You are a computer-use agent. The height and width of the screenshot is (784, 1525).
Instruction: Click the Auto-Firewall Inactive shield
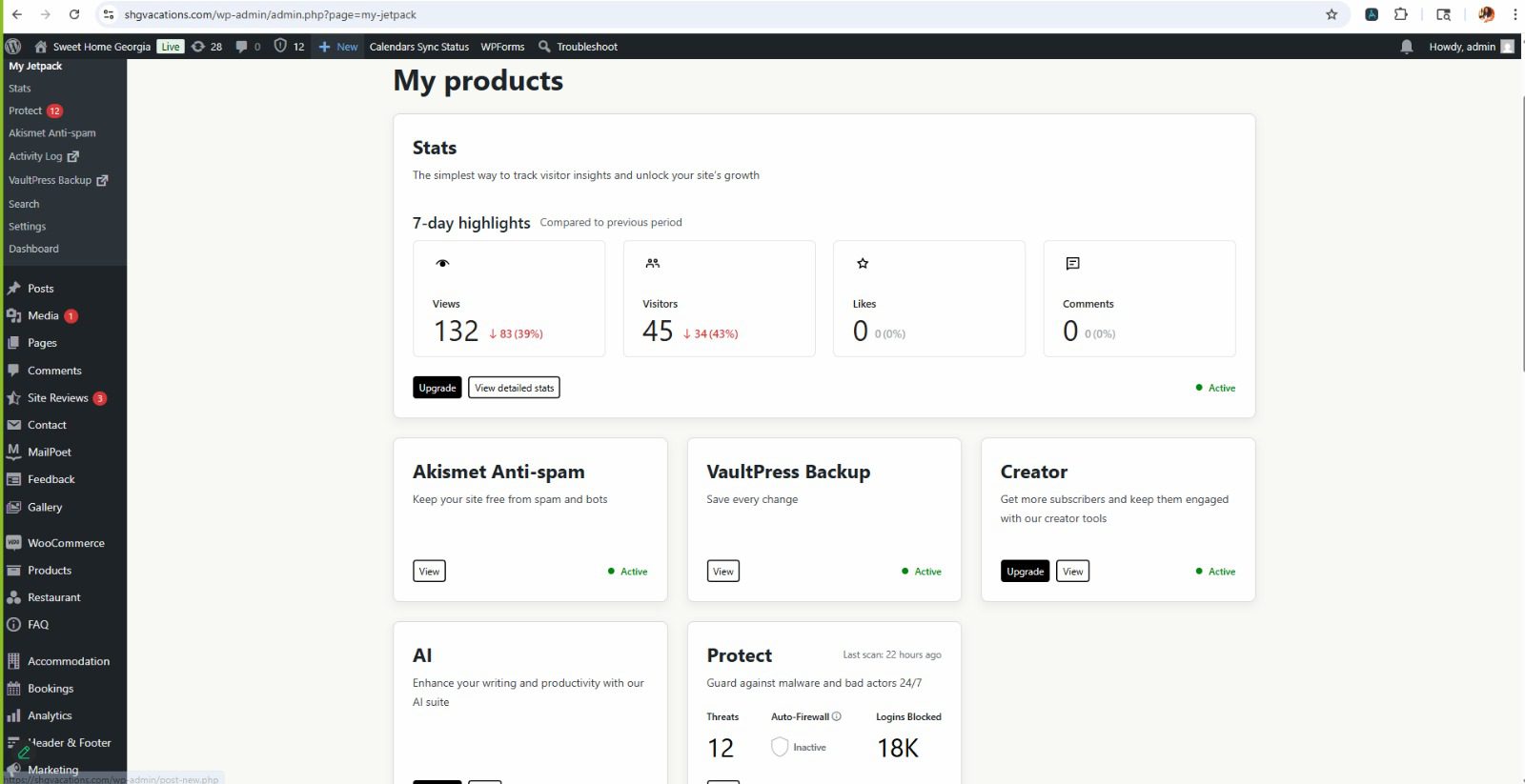(x=780, y=747)
